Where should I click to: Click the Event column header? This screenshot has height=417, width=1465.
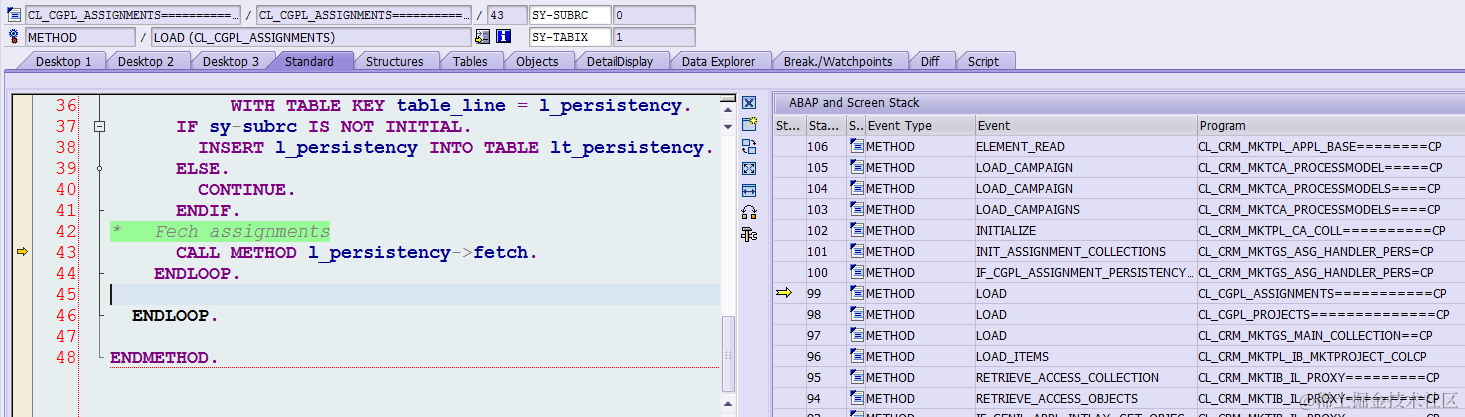[1086, 126]
